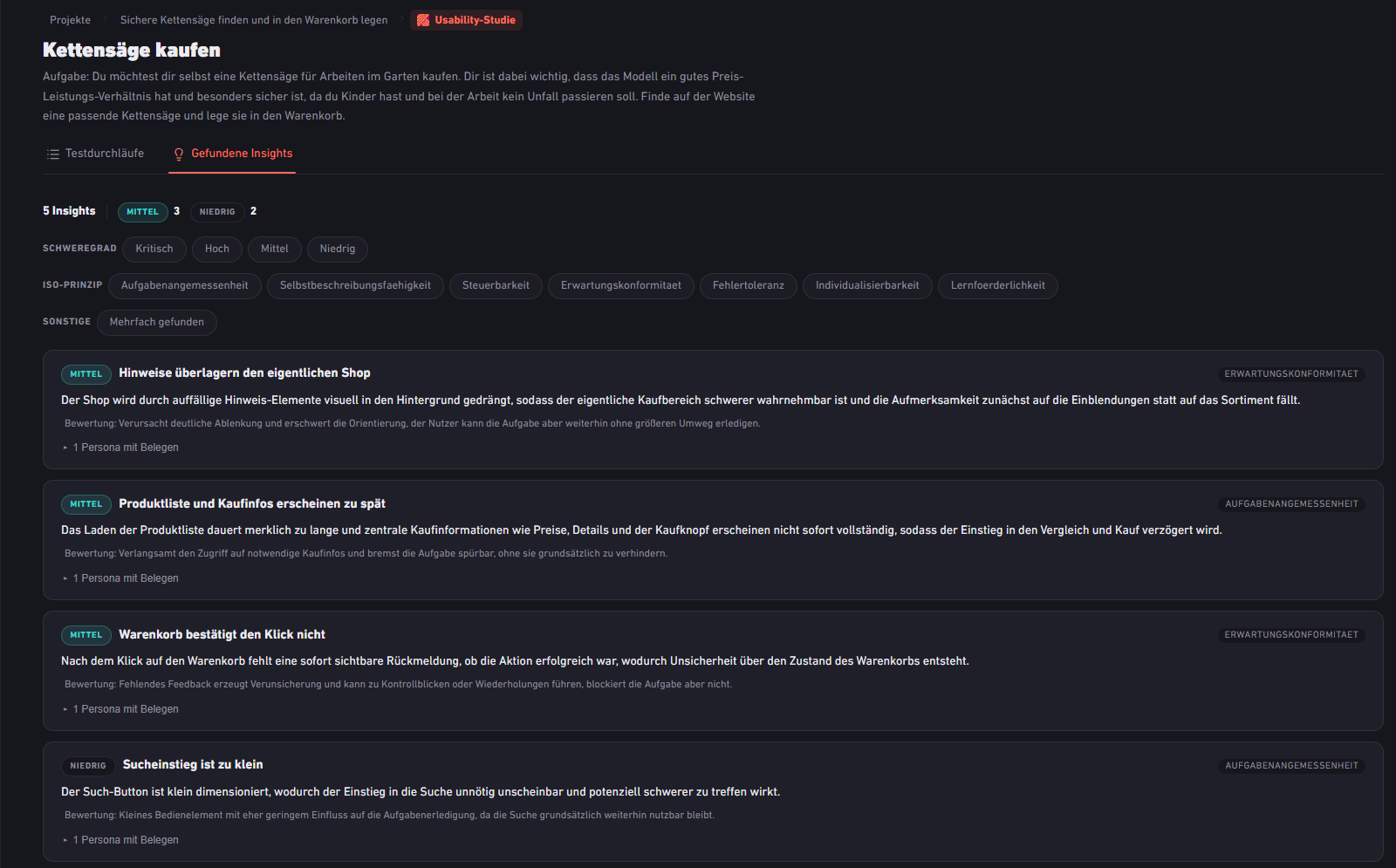Click the MITTEL count badge in summary
Image resolution: width=1396 pixels, height=868 pixels.
click(143, 212)
